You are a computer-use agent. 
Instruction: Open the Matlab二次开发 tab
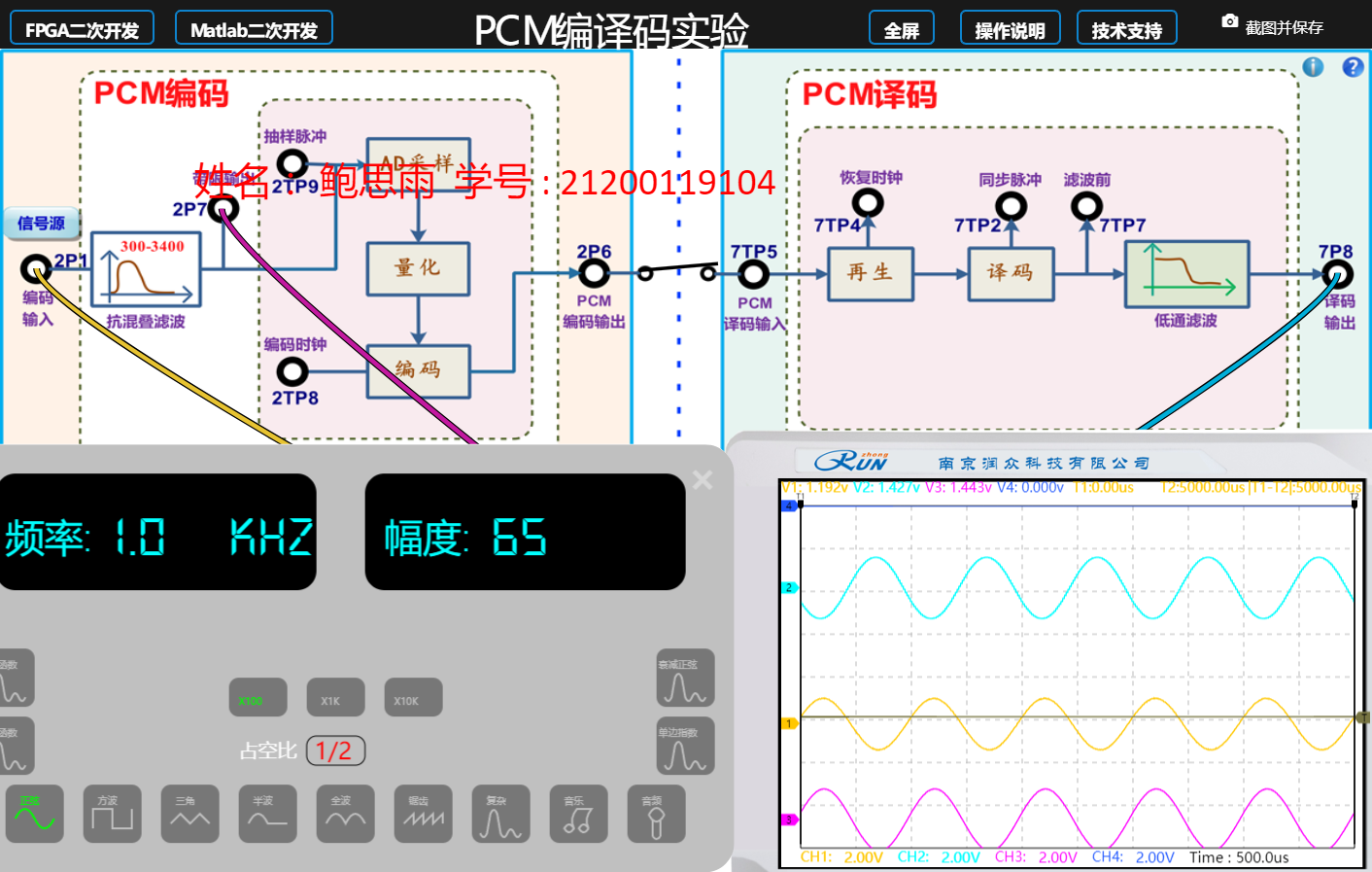point(254,29)
